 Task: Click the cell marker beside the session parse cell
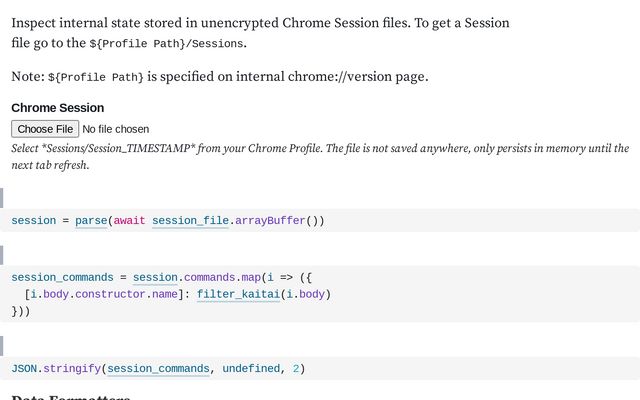point(2,197)
